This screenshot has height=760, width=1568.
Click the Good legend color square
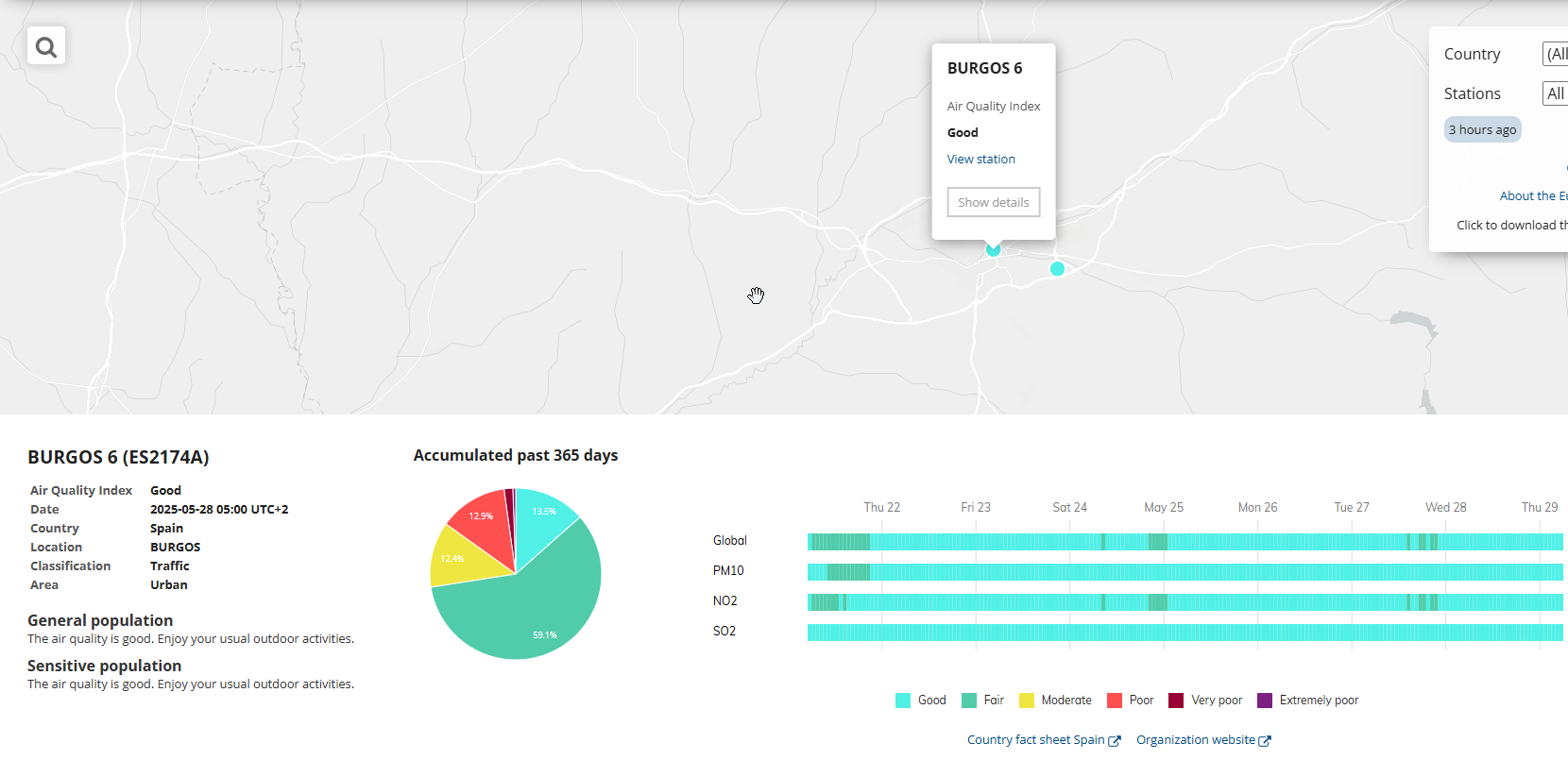click(903, 701)
